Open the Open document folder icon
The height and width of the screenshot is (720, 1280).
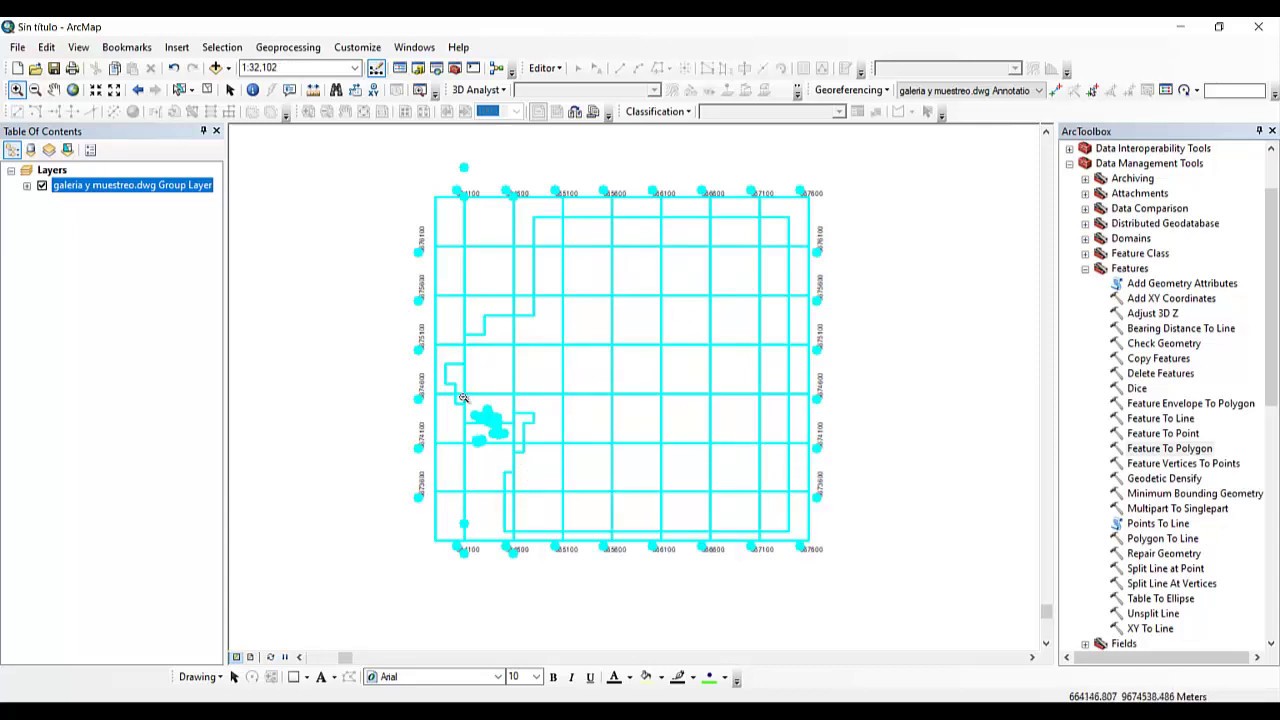click(35, 68)
